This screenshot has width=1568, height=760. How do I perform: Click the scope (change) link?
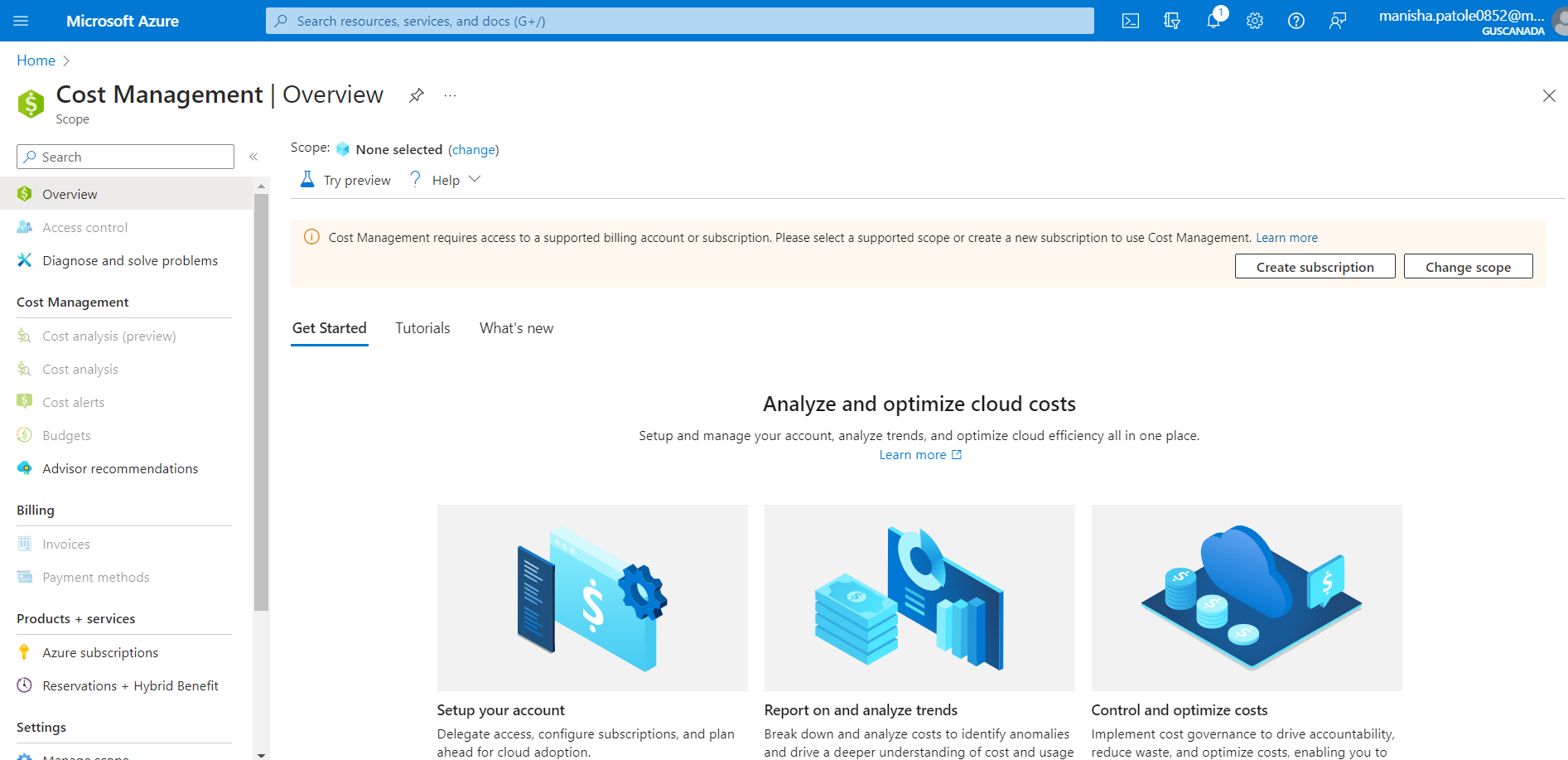pos(474,149)
